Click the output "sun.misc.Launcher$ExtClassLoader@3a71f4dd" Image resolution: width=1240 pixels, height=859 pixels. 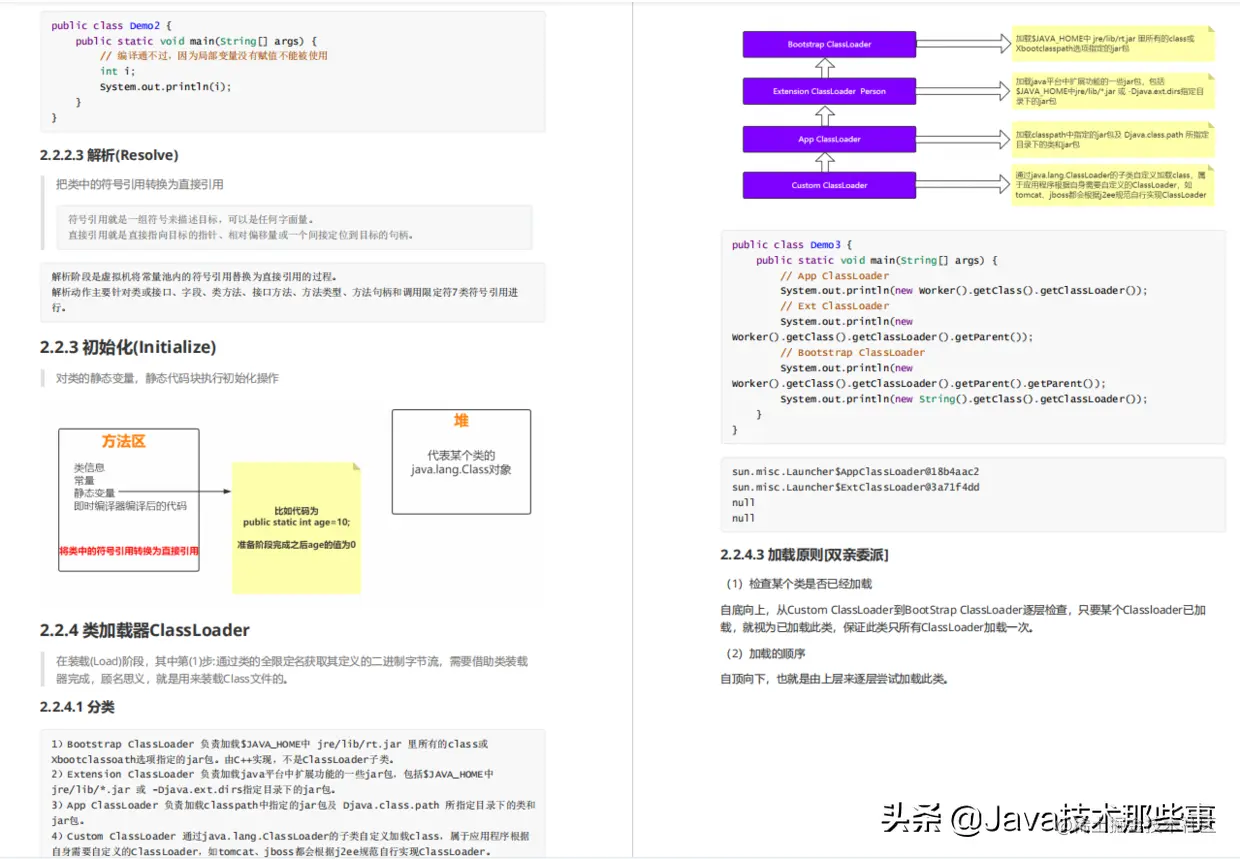tap(855, 487)
